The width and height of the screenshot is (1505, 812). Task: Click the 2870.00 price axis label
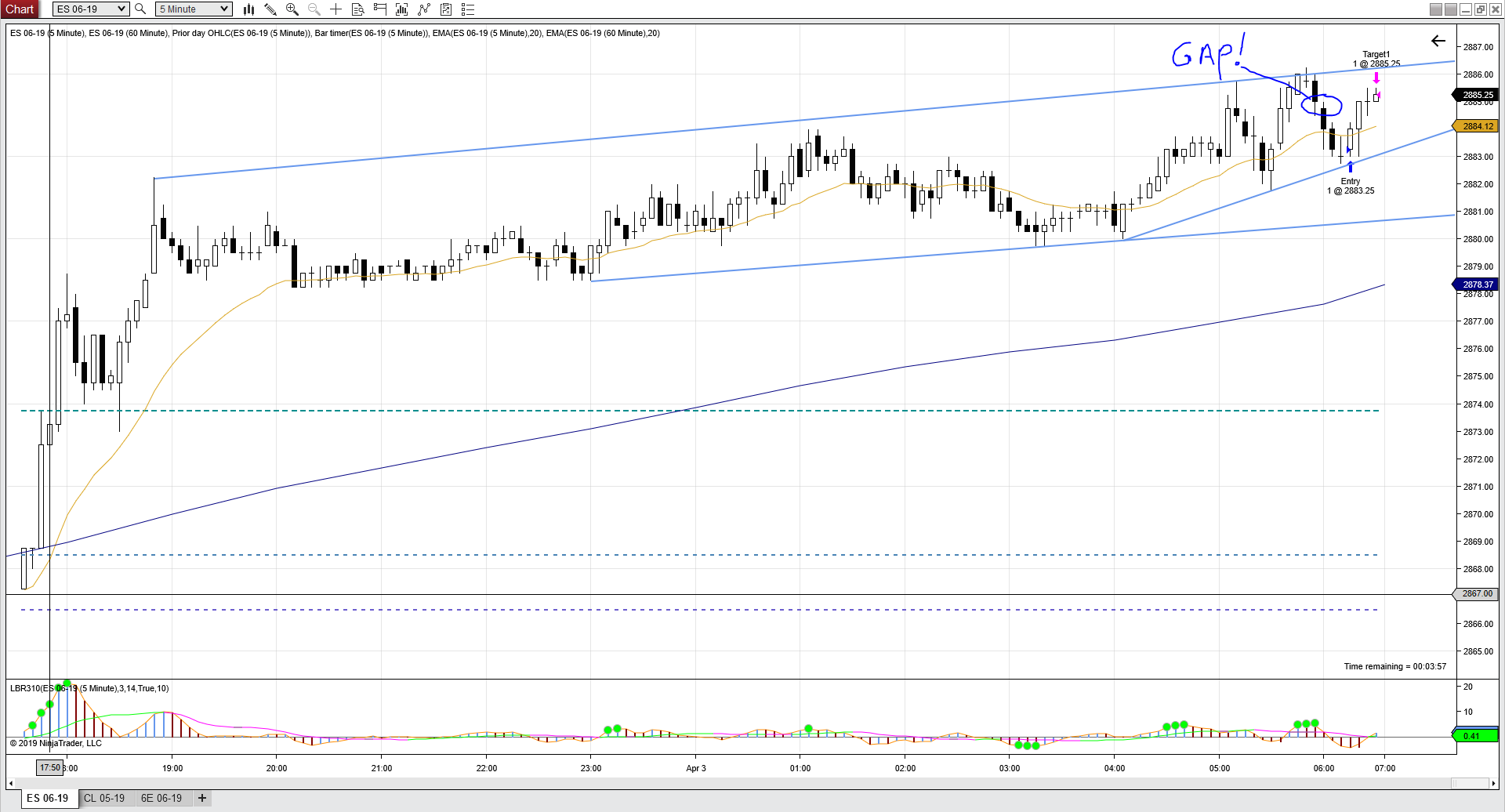tap(1478, 514)
